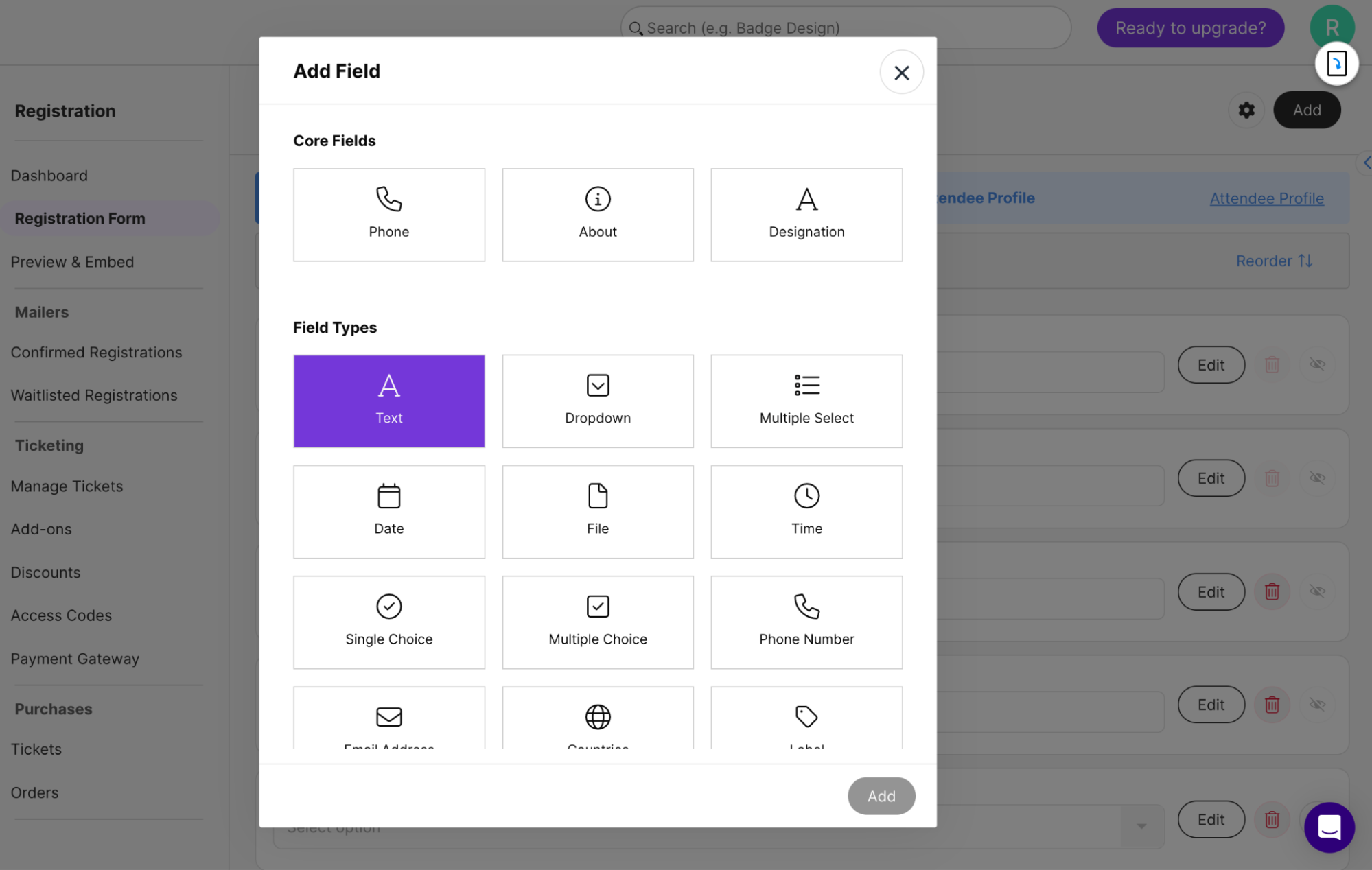Toggle visibility of the second row field
Screen dimensions: 1372x870
[1316, 478]
